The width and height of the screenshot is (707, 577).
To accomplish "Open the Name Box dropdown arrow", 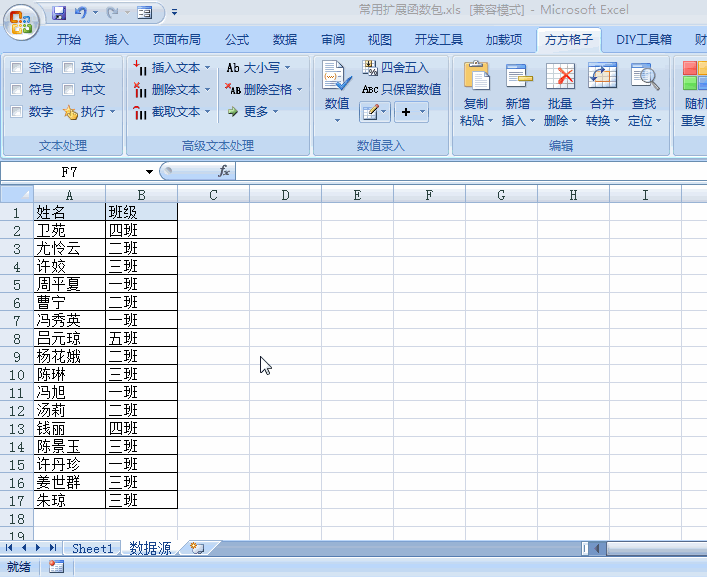I will pyautogui.click(x=149, y=172).
